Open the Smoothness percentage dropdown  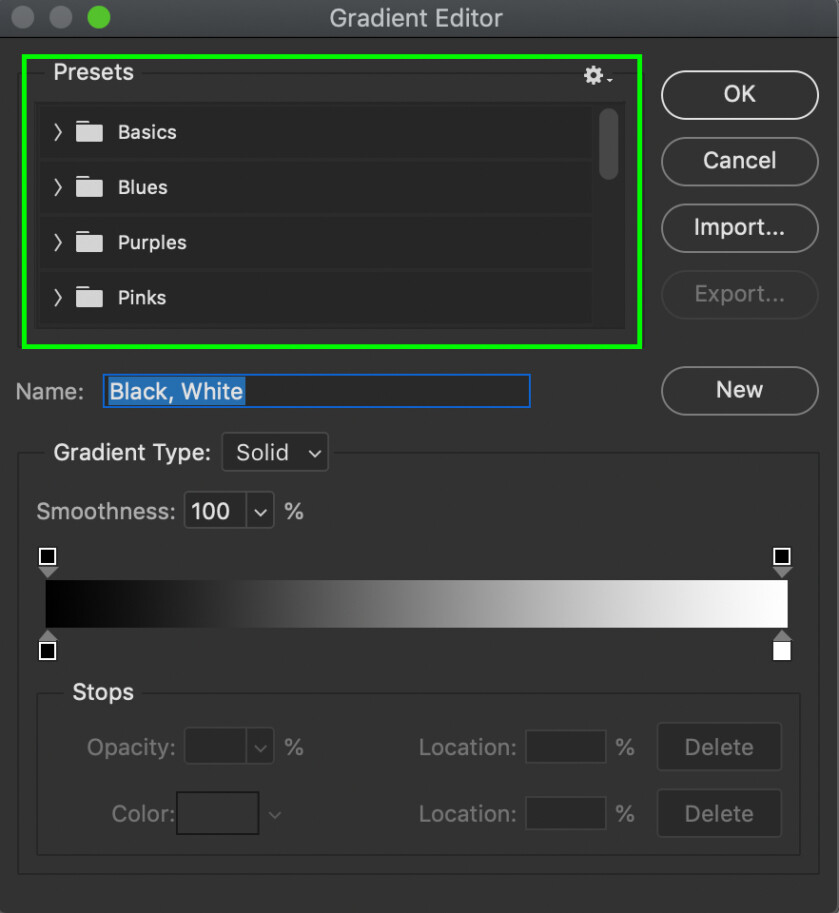259,510
